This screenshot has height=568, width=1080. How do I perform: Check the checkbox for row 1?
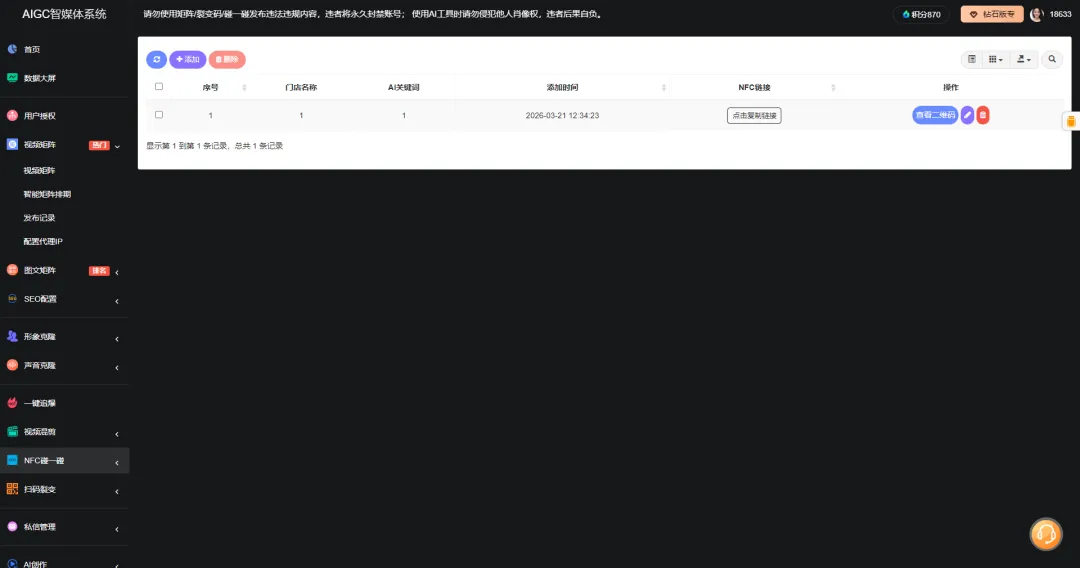159,115
